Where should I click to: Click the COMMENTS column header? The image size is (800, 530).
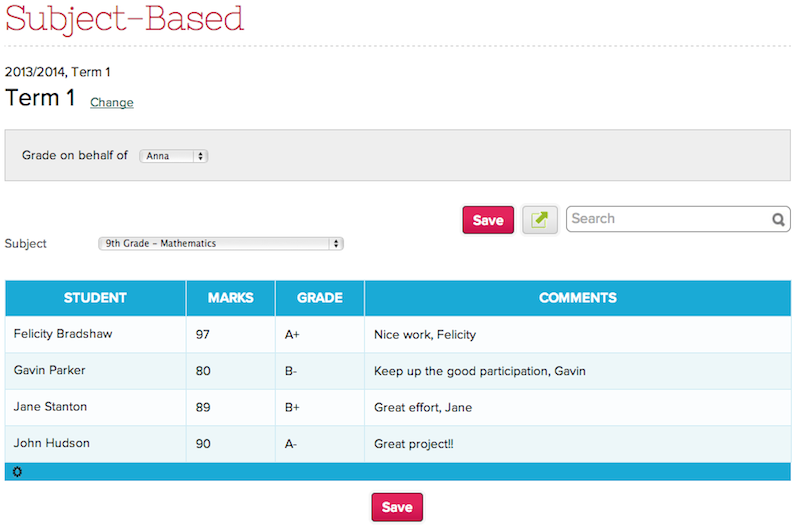pyautogui.click(x=578, y=298)
